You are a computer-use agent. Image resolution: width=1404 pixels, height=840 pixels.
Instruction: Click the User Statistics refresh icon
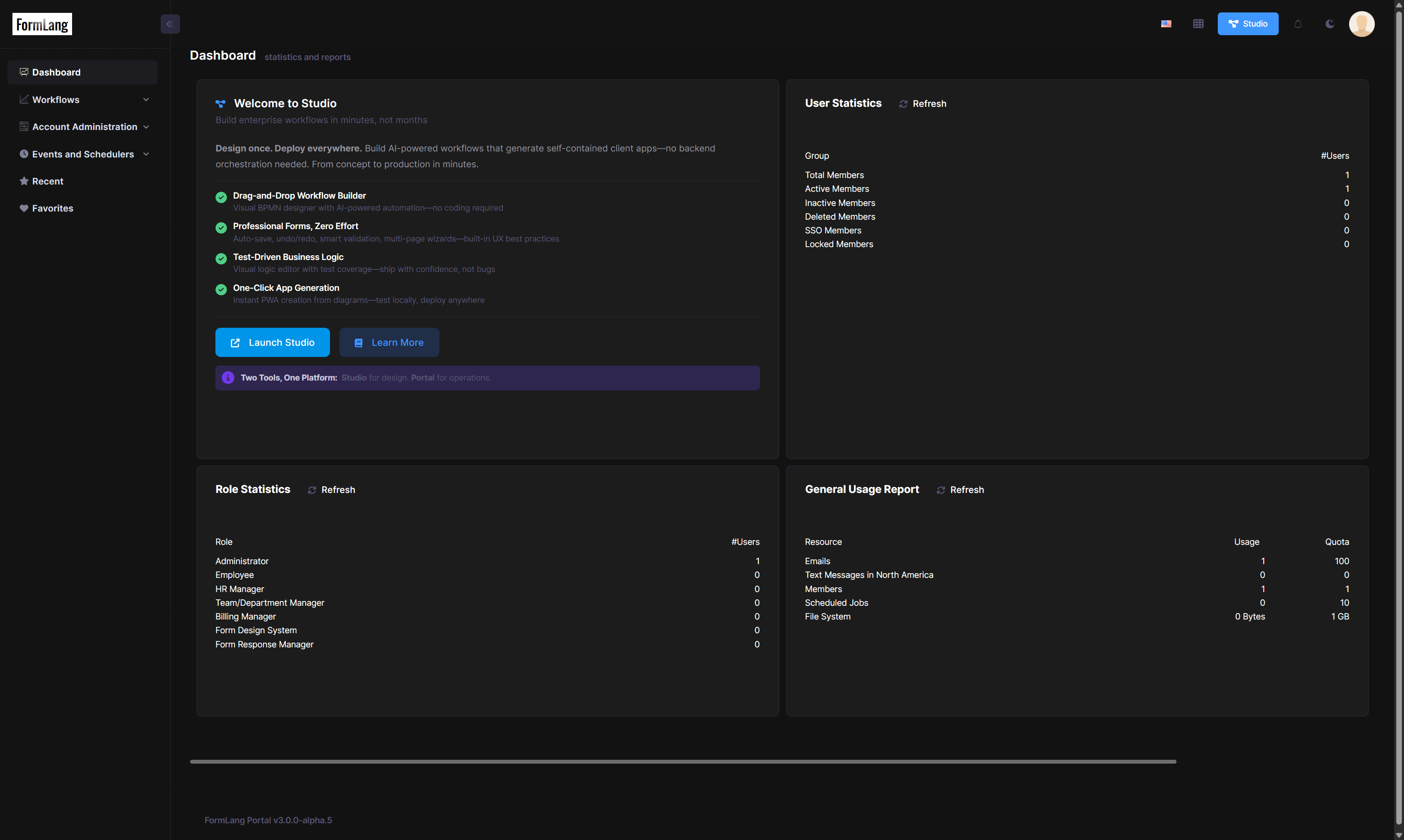[x=904, y=104]
